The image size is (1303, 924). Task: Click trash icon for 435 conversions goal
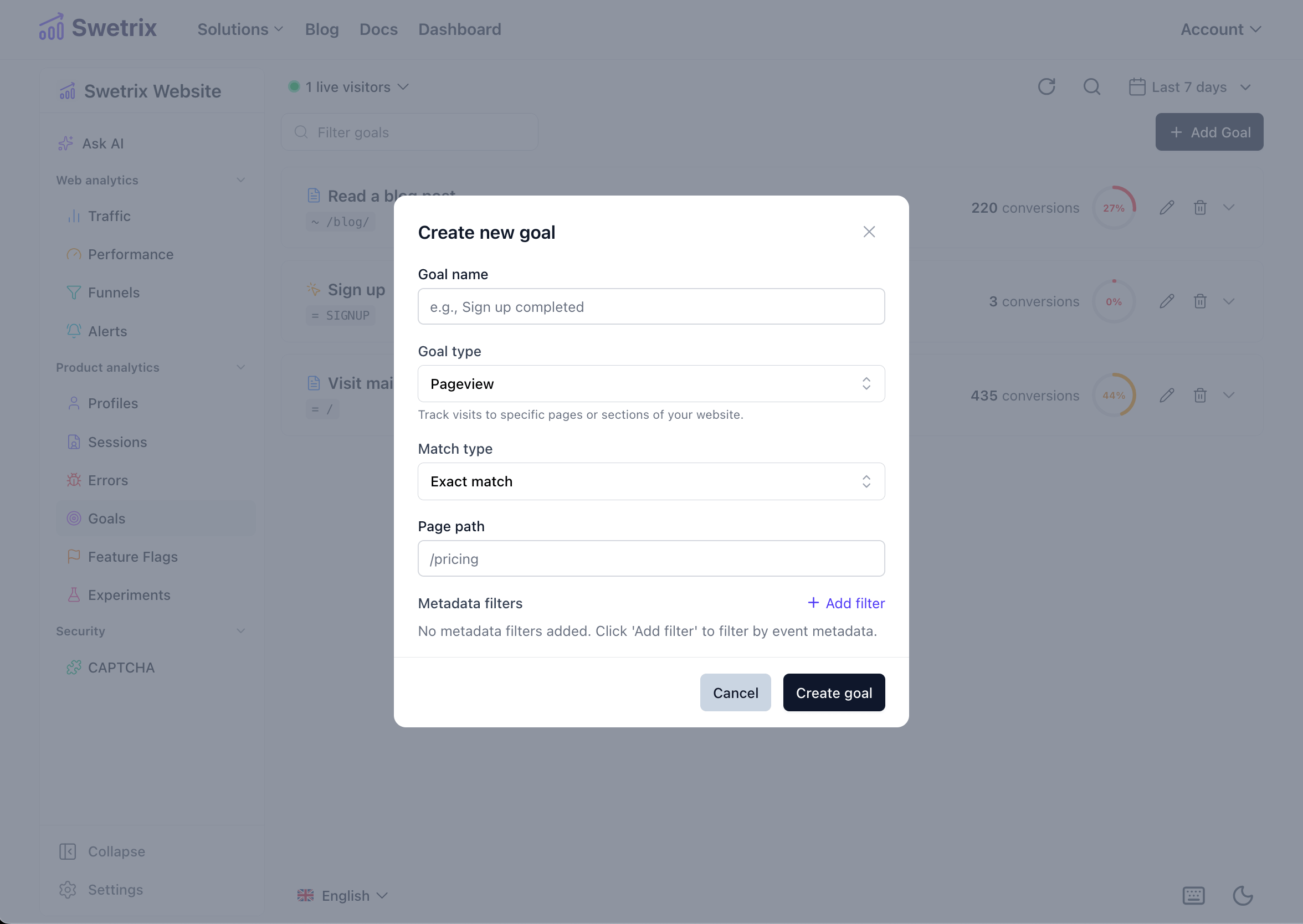pos(1200,396)
